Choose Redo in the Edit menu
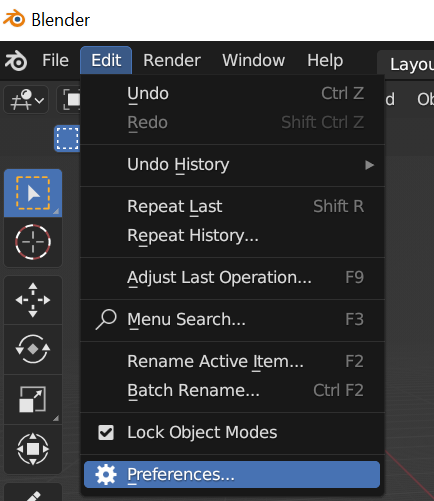Screen dimensions: 434x501 pos(232,122)
